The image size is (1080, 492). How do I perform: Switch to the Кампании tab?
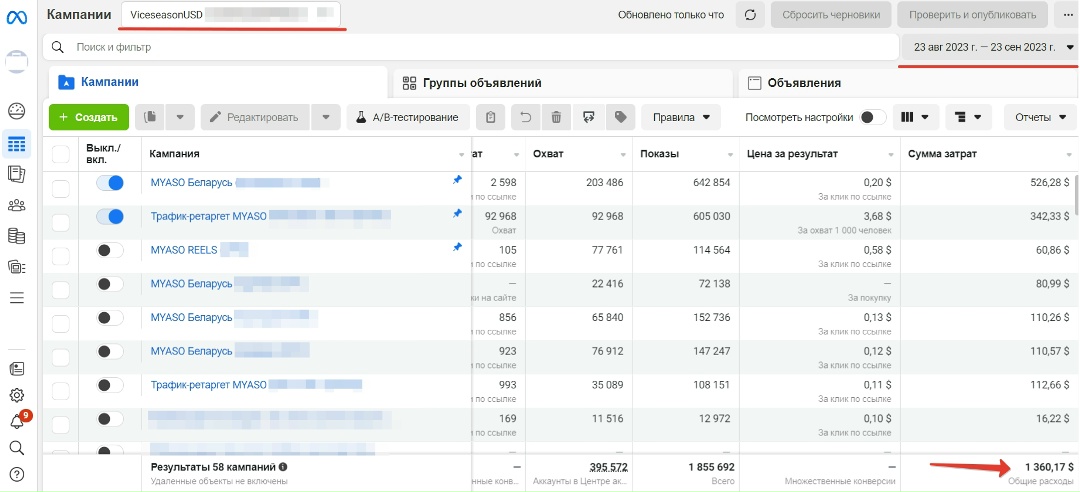click(218, 82)
